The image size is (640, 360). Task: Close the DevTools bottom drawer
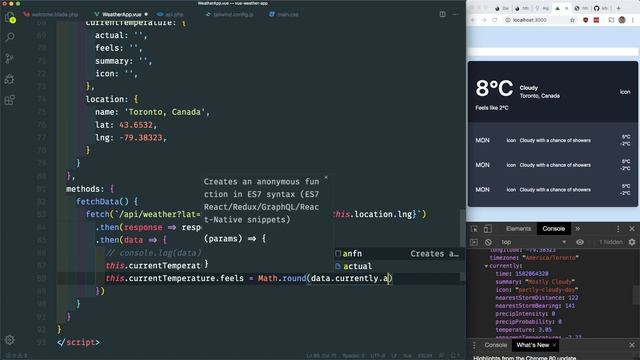[632, 345]
